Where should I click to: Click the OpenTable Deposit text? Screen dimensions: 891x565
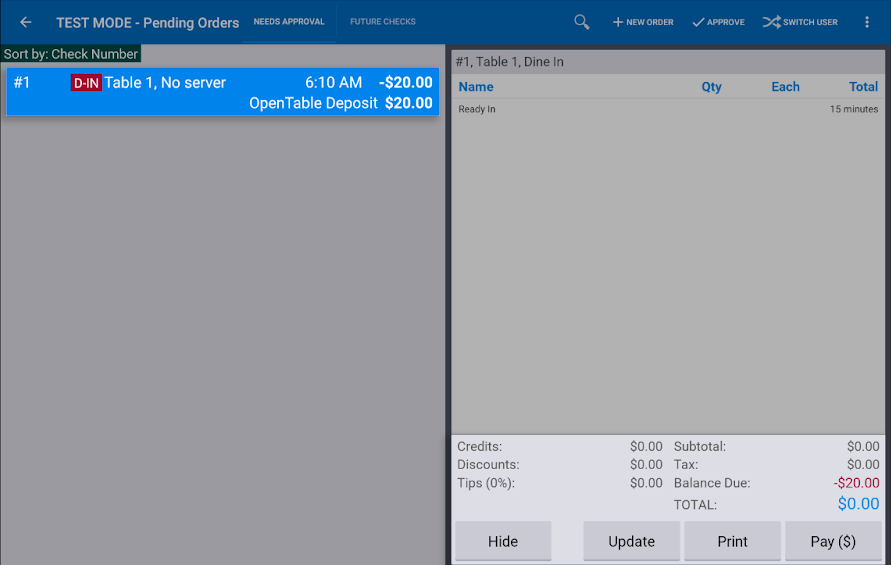click(x=313, y=103)
